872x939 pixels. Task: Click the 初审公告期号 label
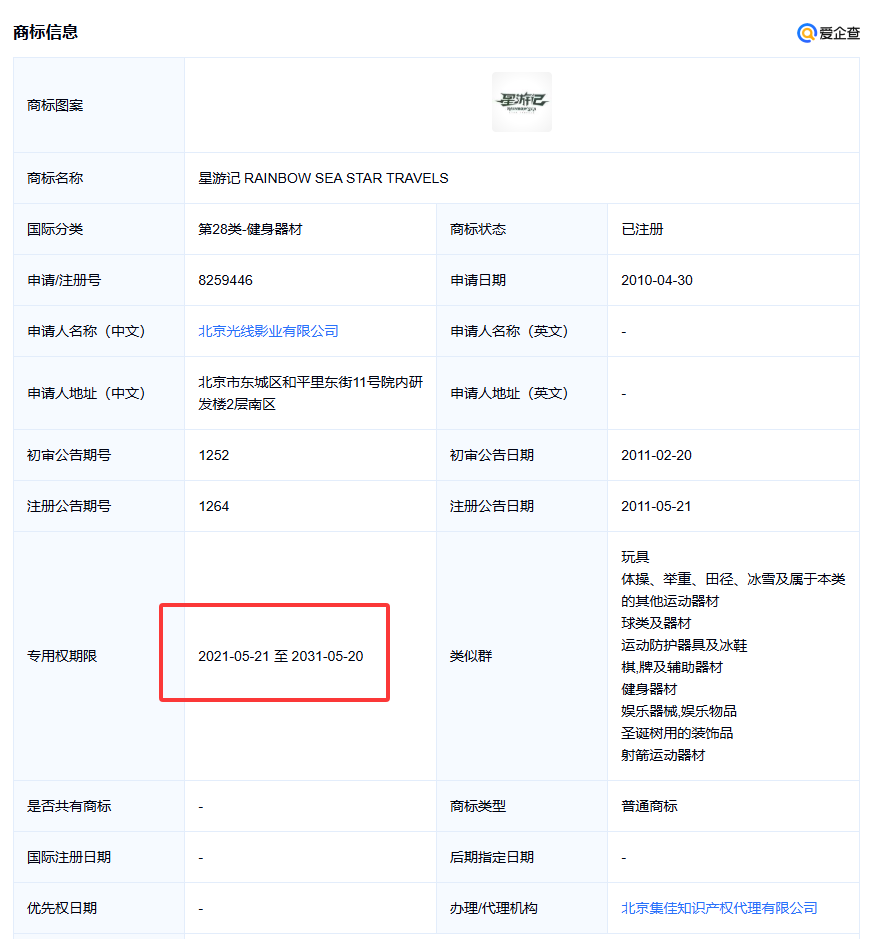tap(69, 455)
